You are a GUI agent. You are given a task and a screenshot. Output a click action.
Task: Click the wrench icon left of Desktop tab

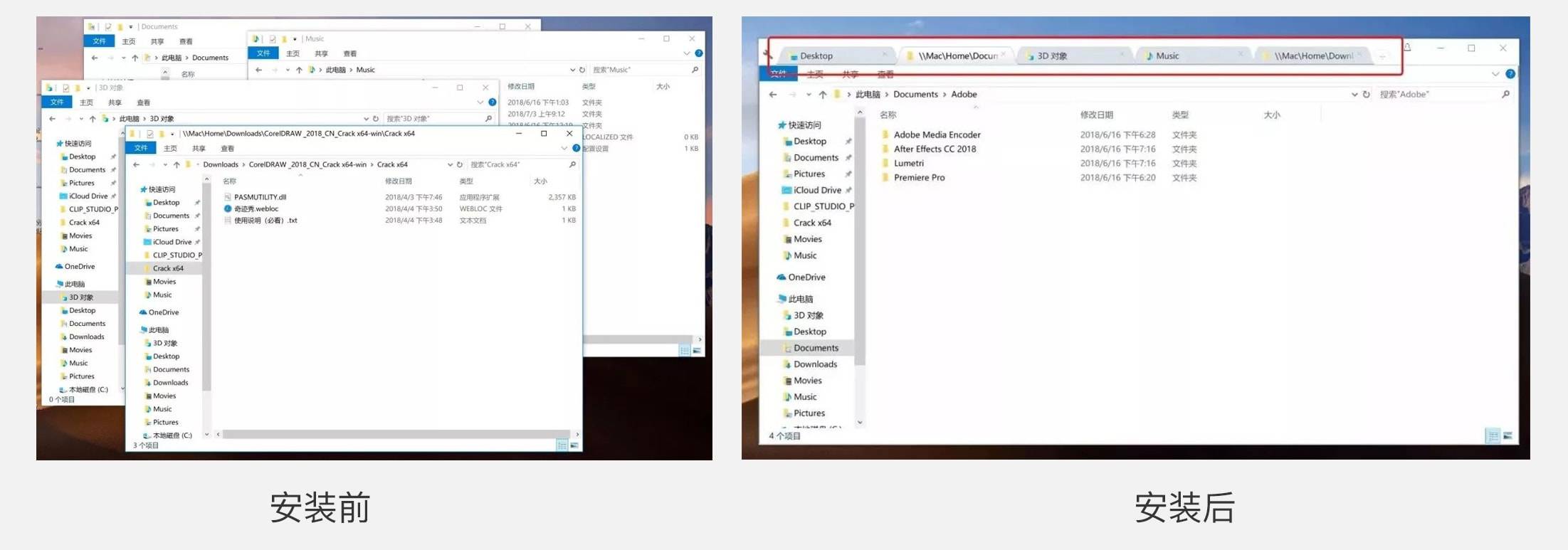[x=767, y=53]
